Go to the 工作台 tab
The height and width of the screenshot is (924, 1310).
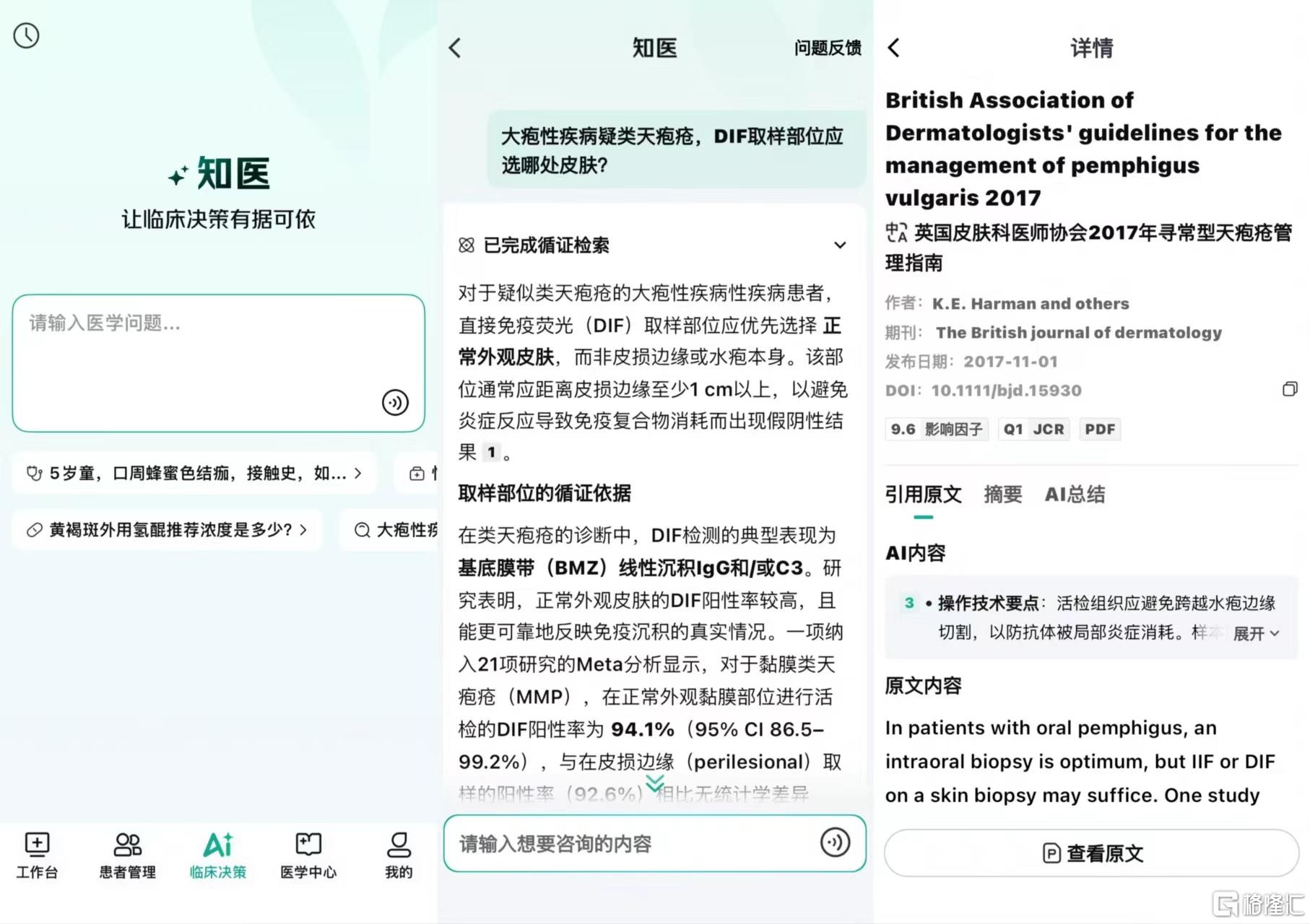pos(37,855)
